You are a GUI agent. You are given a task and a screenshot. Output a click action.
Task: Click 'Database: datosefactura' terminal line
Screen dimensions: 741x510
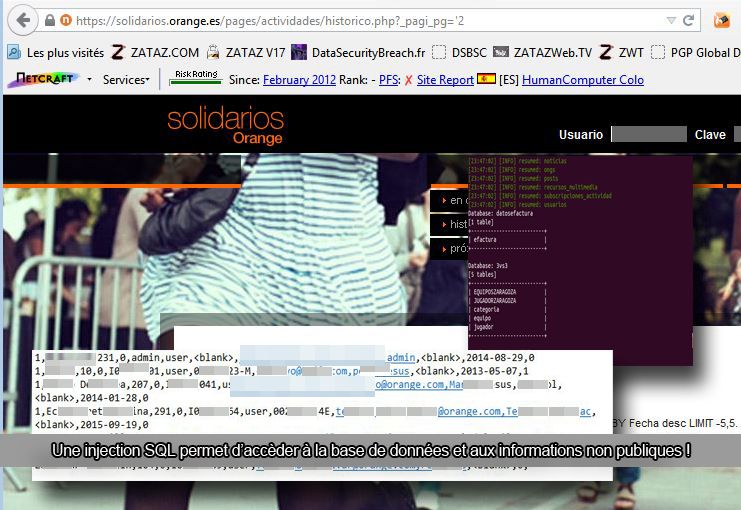tap(500, 214)
